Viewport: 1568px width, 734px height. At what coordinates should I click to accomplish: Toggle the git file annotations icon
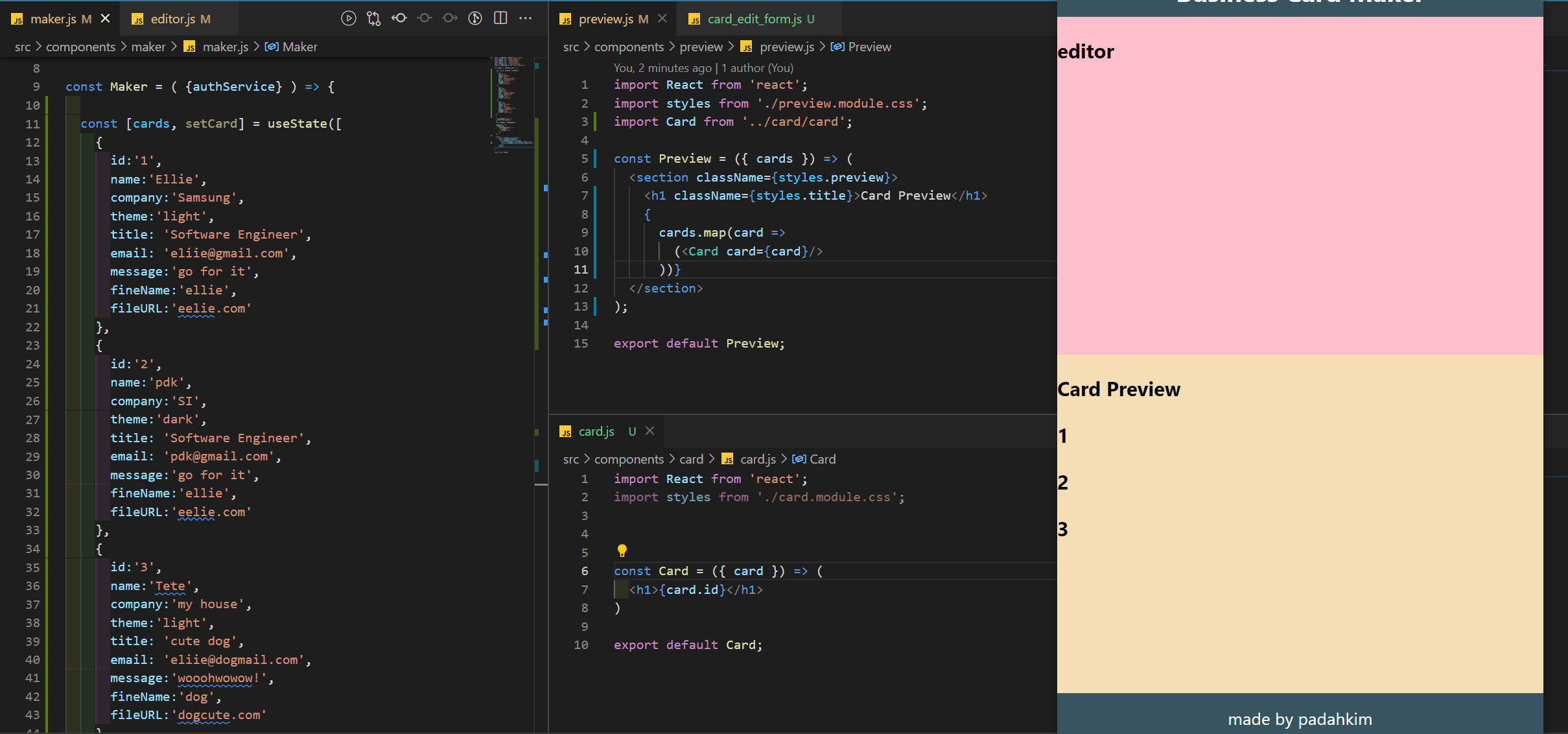coord(475,18)
